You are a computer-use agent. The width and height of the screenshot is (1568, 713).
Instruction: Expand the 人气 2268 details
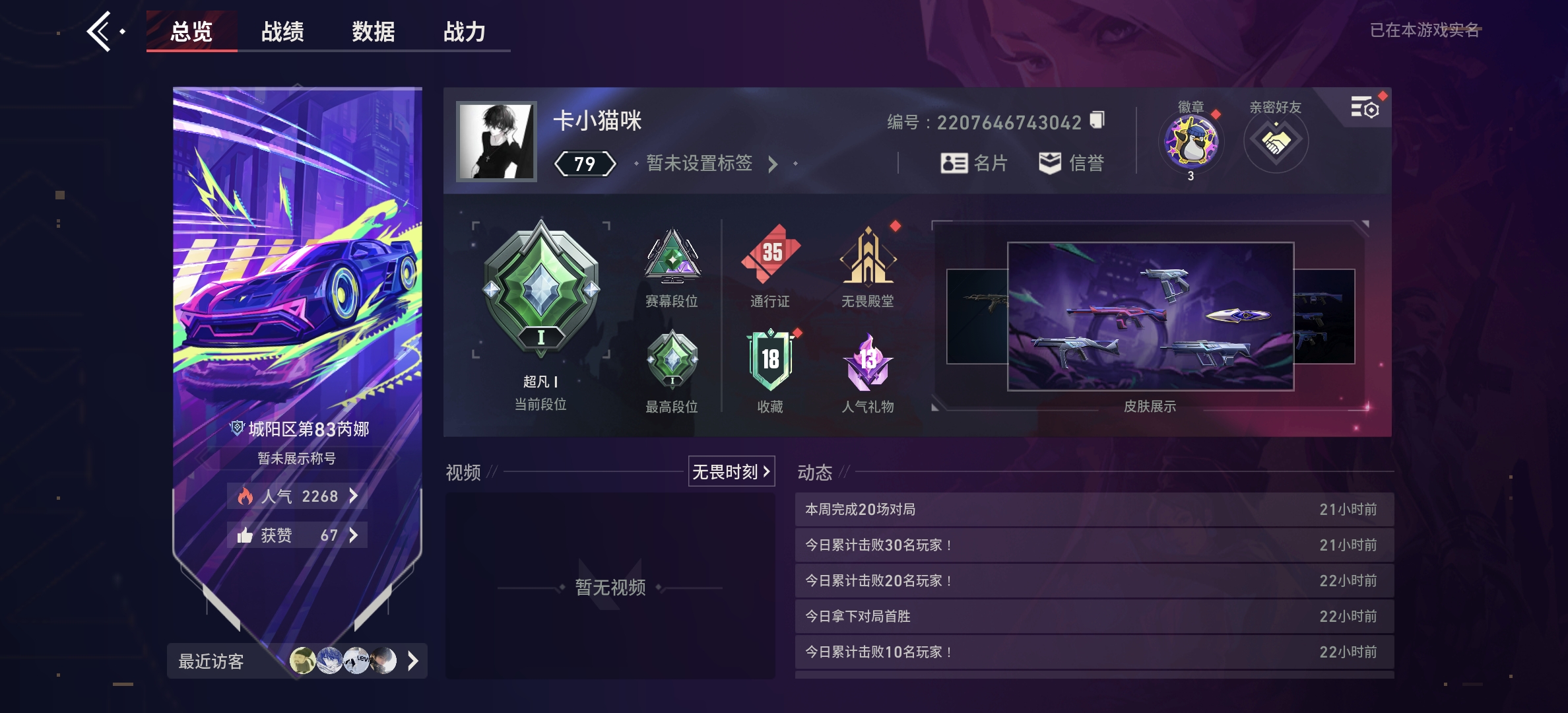(298, 496)
